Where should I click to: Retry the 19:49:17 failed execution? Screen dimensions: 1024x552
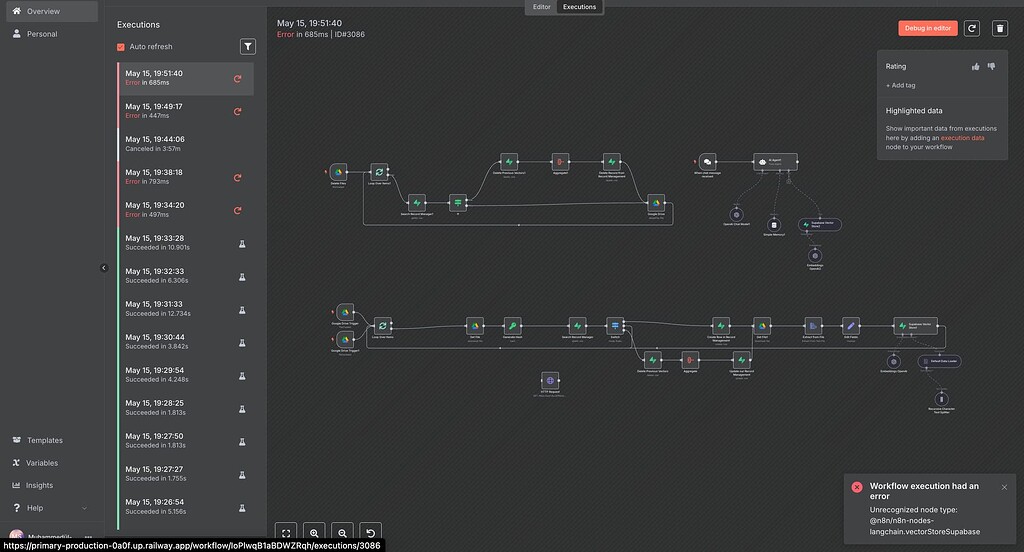237,111
